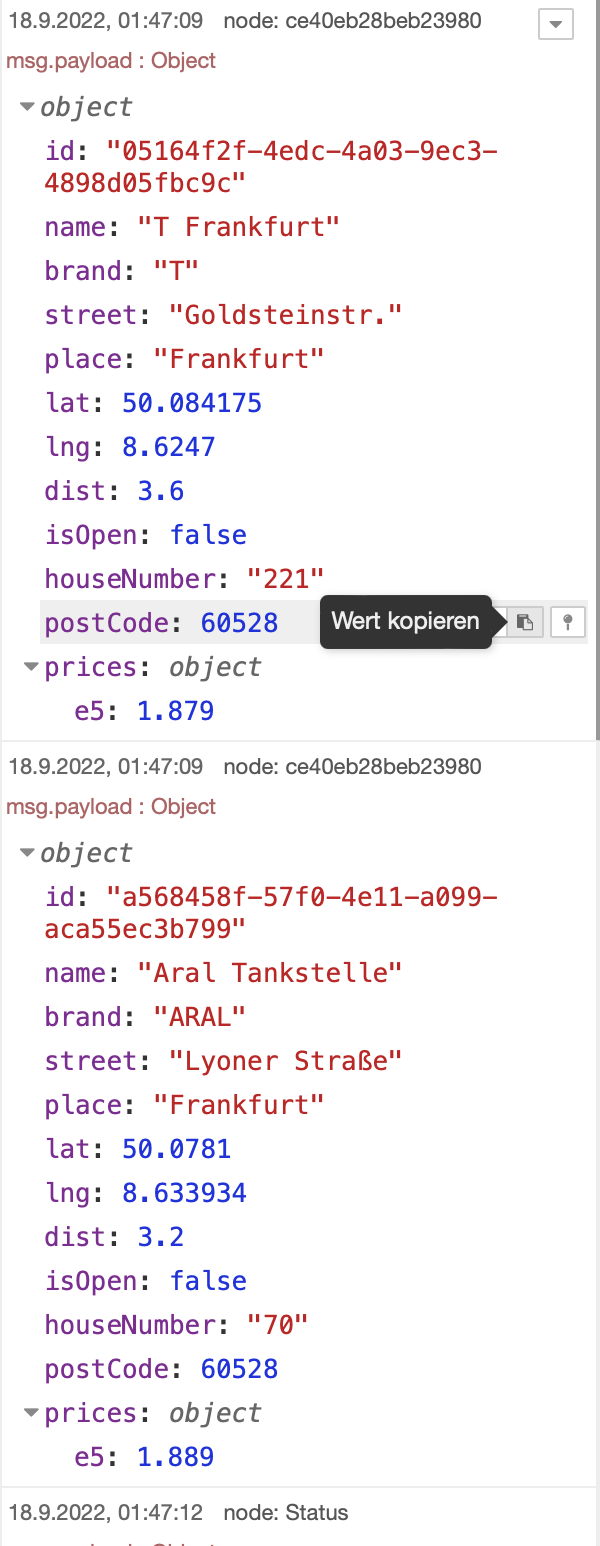This screenshot has width=600, height=1546.
Task: Click the copy value icon beside postCode
Action: click(x=525, y=622)
